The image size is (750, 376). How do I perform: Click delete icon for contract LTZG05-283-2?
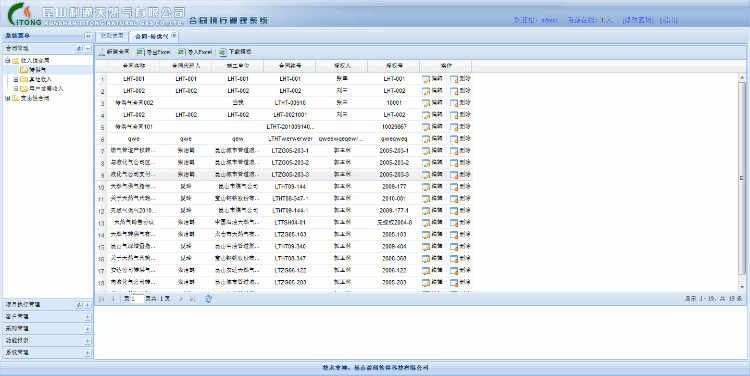(454, 163)
